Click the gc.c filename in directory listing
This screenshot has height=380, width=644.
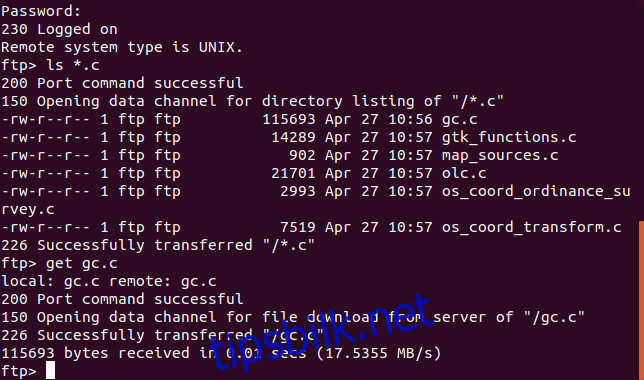point(460,120)
